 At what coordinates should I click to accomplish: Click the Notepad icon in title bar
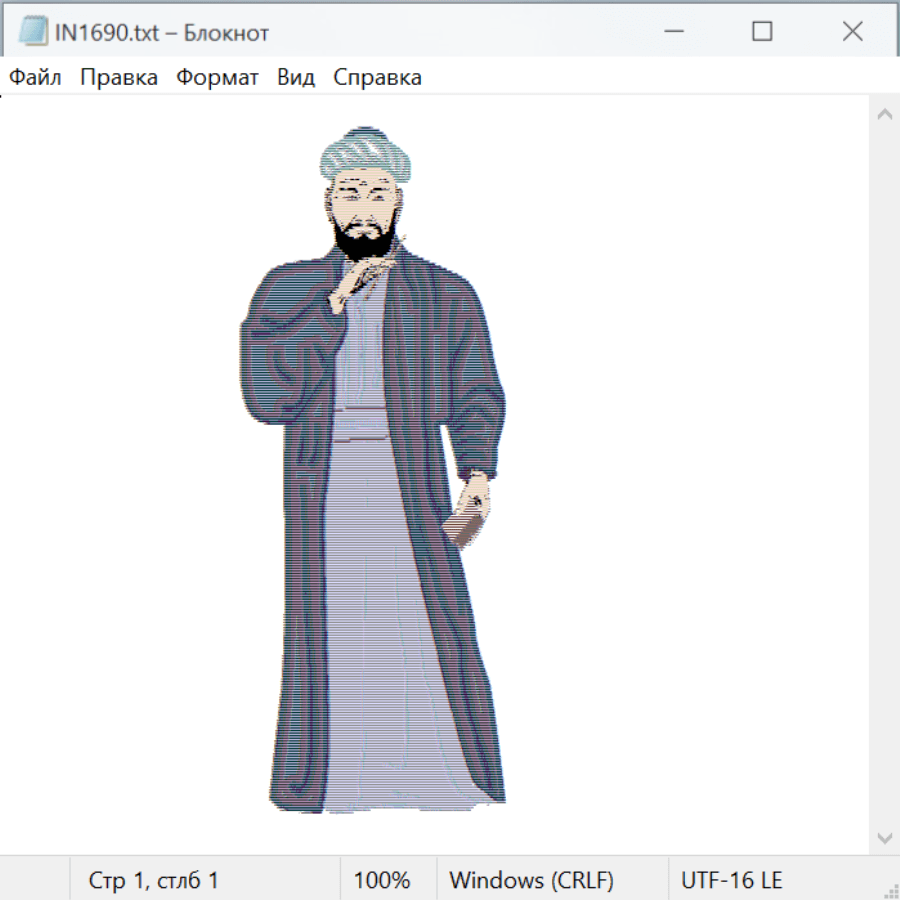(33, 32)
